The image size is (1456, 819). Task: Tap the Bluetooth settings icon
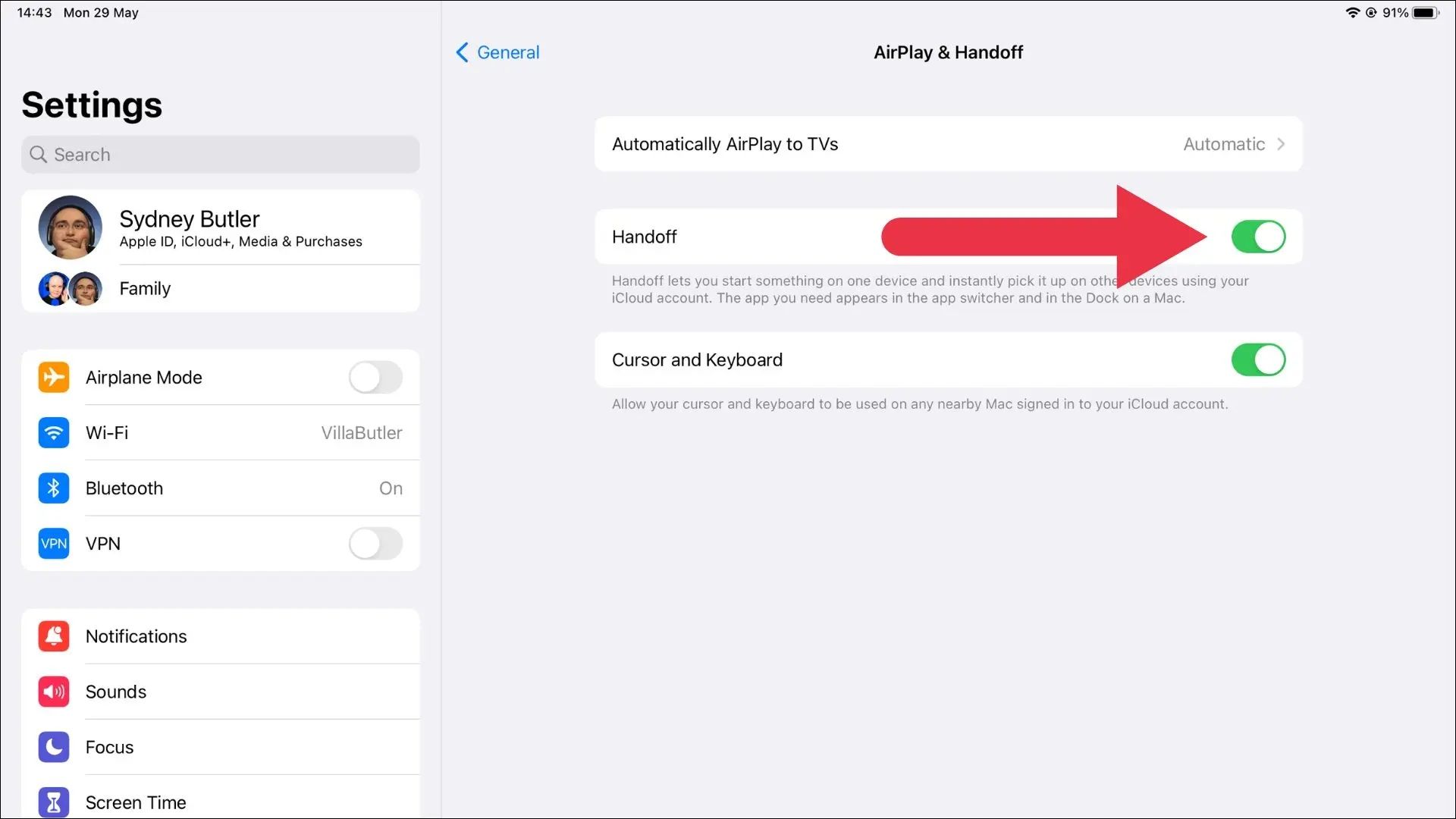point(53,488)
